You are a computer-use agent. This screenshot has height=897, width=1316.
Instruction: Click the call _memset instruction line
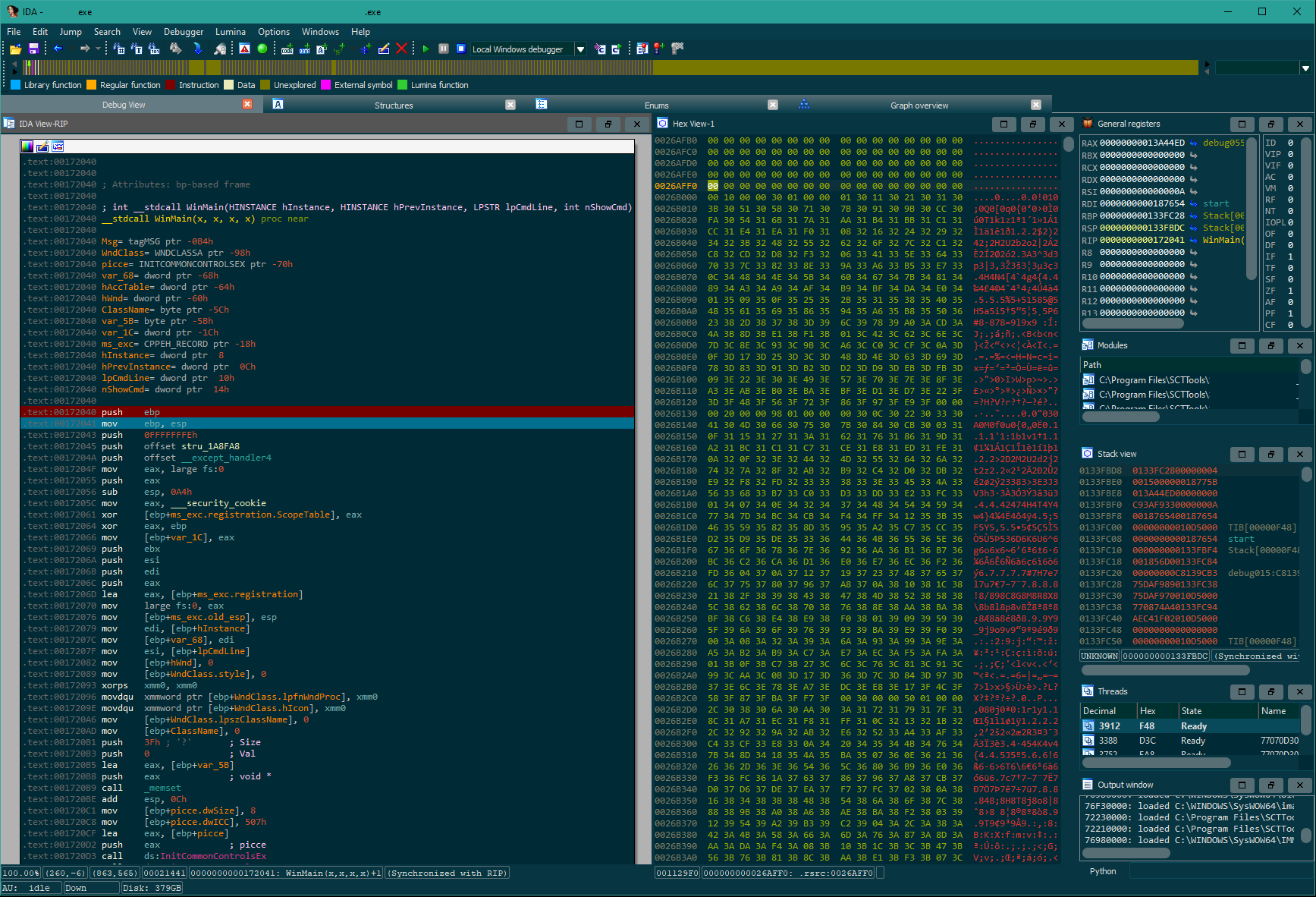pos(328,788)
